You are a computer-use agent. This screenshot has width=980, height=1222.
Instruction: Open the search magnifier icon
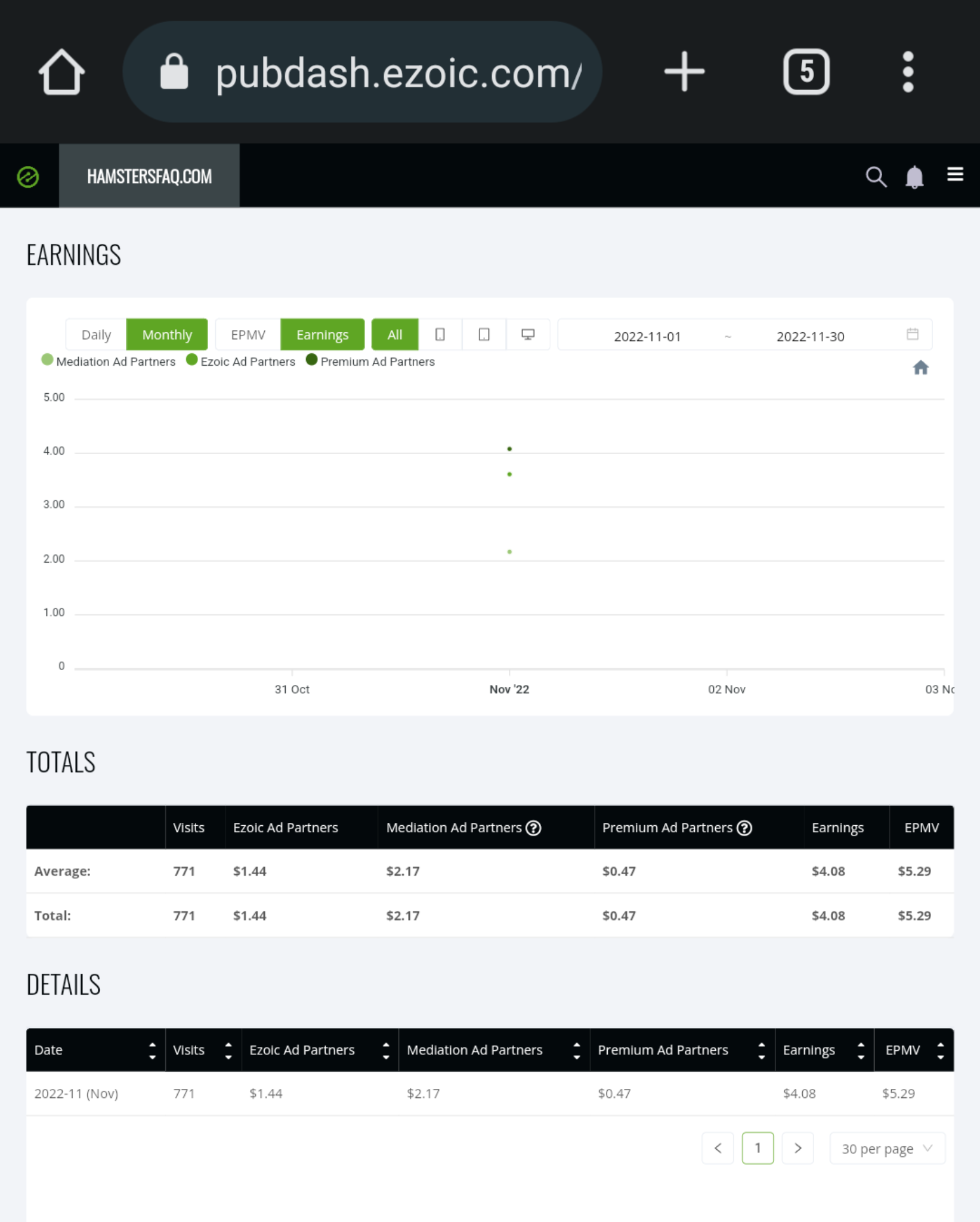[x=876, y=177]
